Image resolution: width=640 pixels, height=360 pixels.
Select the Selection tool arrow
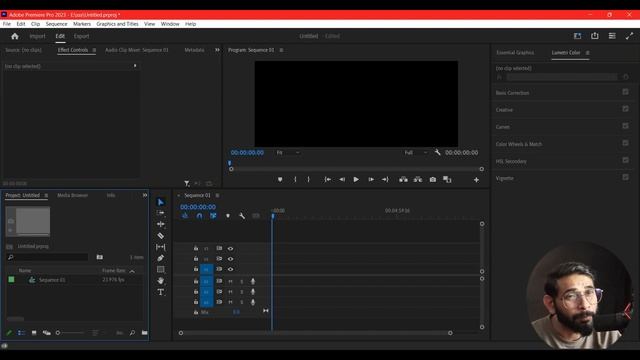click(x=160, y=202)
